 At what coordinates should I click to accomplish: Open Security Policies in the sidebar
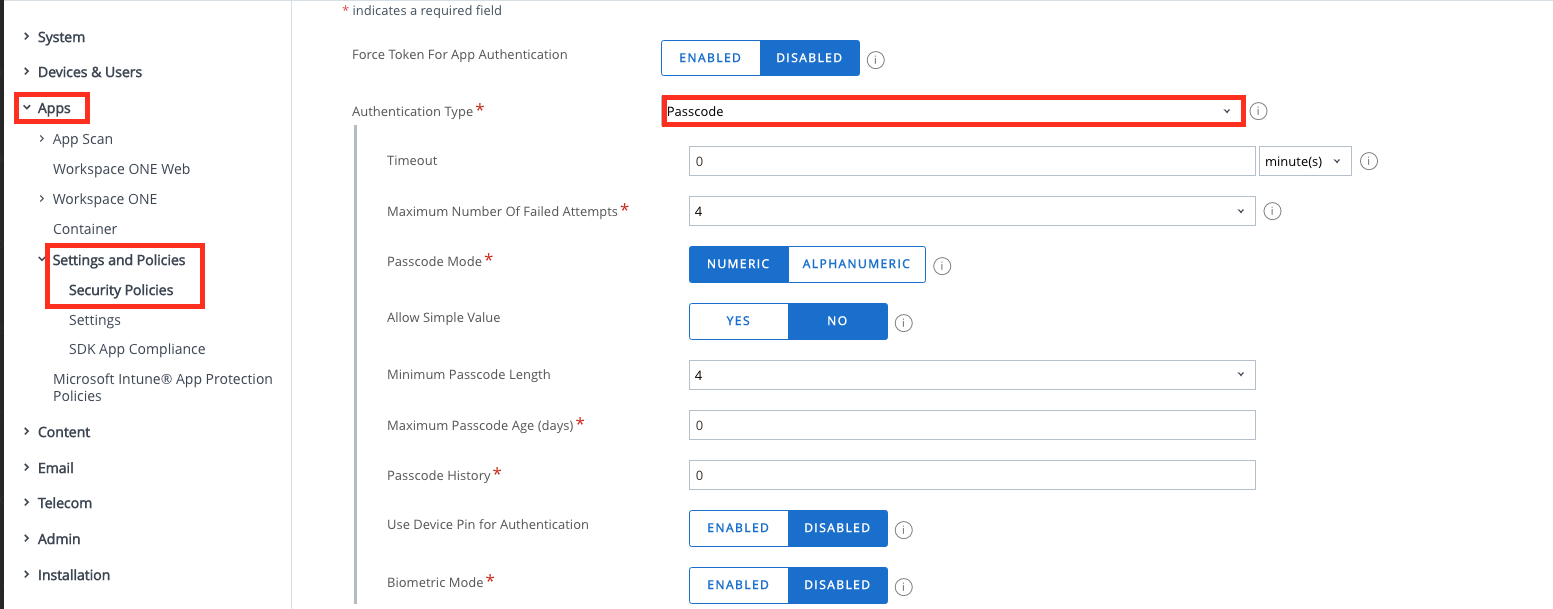(x=121, y=290)
